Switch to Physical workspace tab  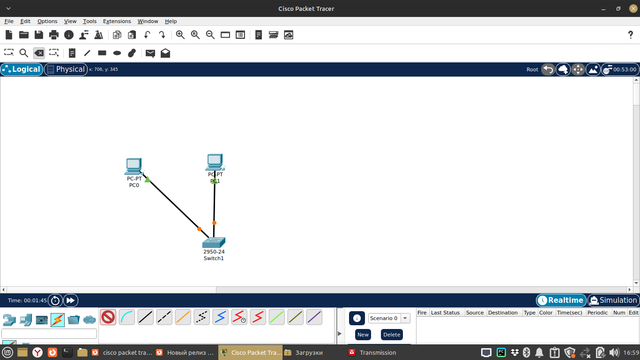coord(66,69)
